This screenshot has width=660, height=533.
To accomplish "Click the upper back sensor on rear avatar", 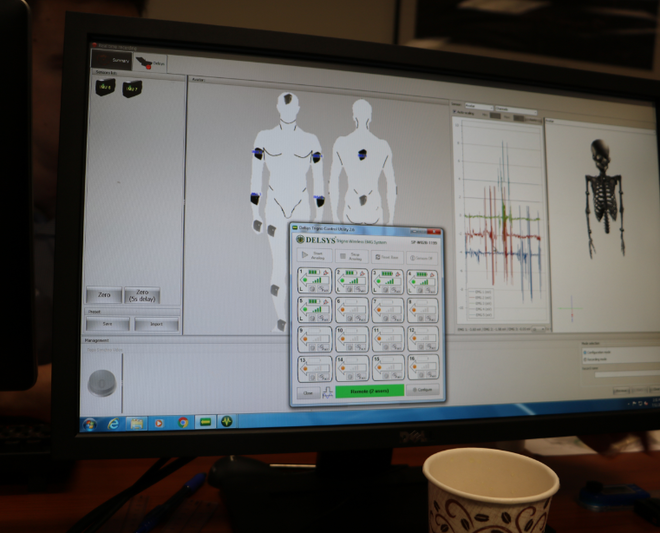I will click(x=362, y=155).
